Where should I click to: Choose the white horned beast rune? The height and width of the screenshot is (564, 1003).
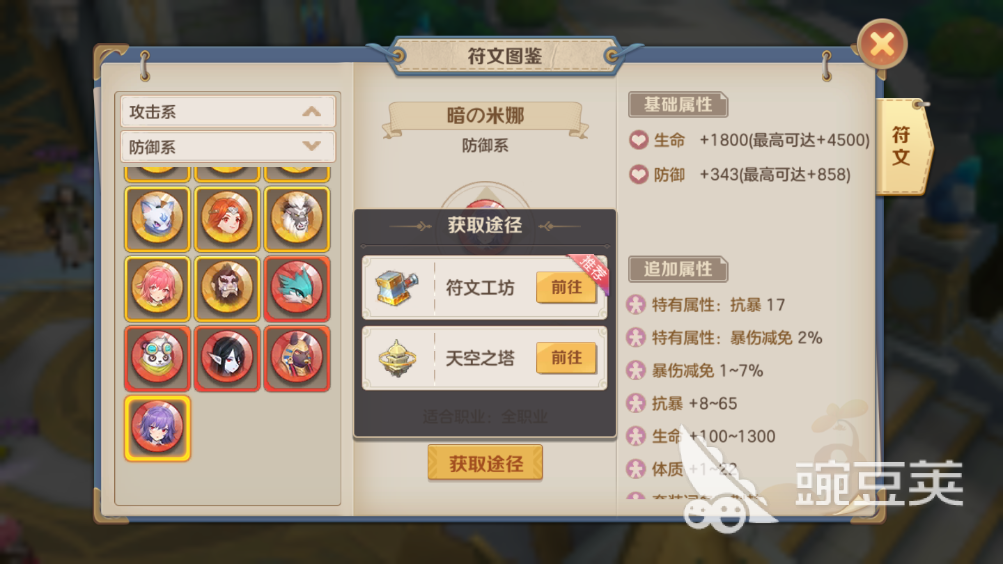pos(297,219)
